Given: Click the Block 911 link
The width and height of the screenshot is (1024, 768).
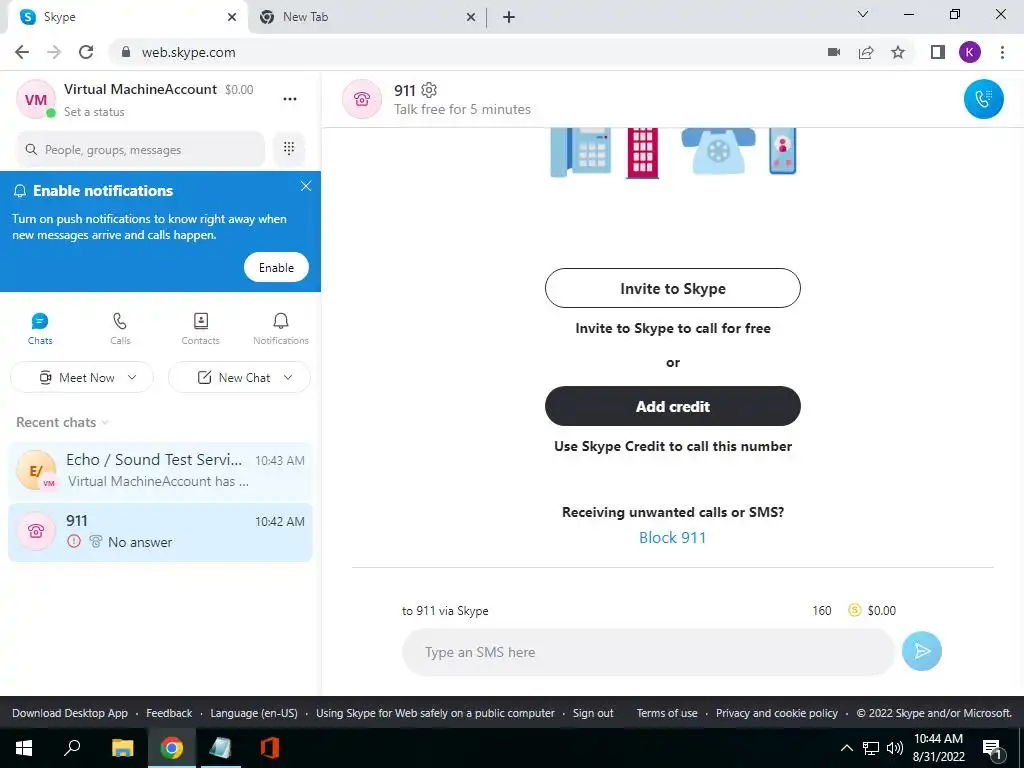Looking at the screenshot, I should (673, 537).
